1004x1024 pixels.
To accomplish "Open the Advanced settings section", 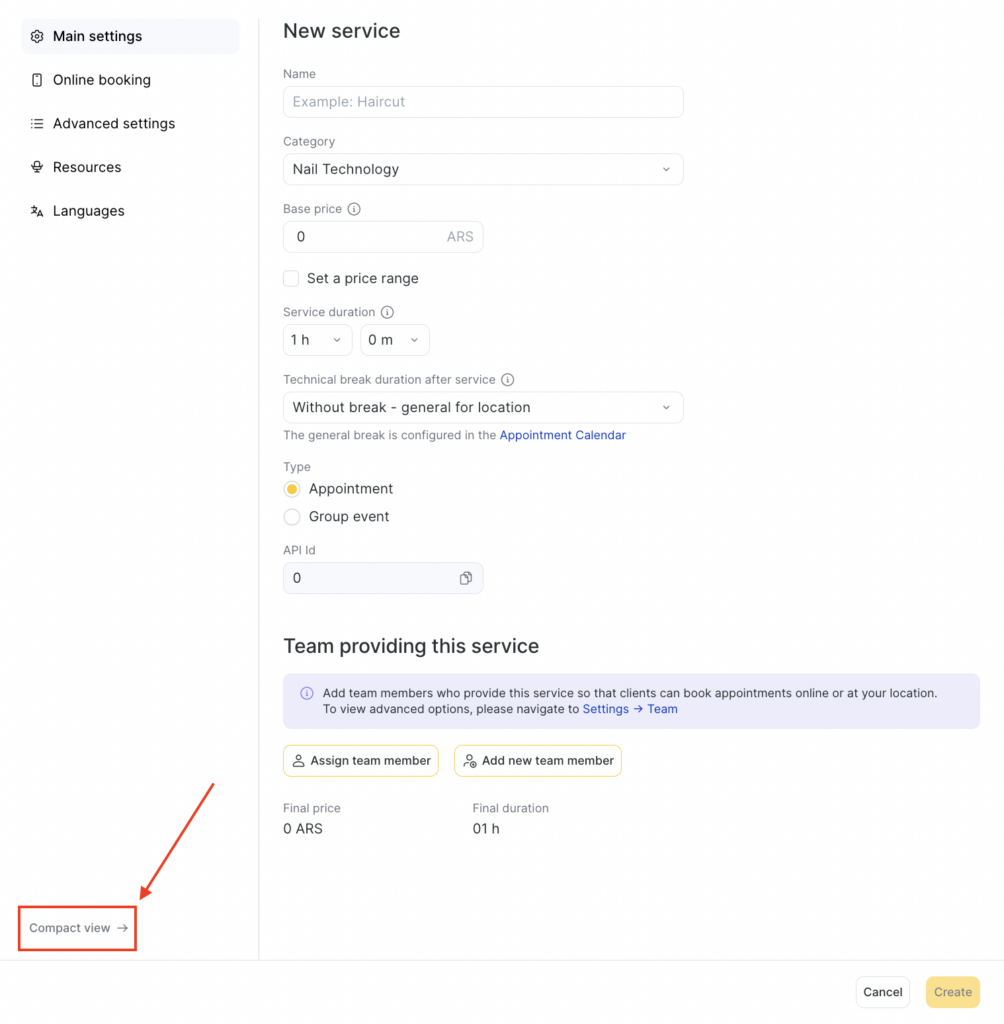I will pyautogui.click(x=113, y=124).
